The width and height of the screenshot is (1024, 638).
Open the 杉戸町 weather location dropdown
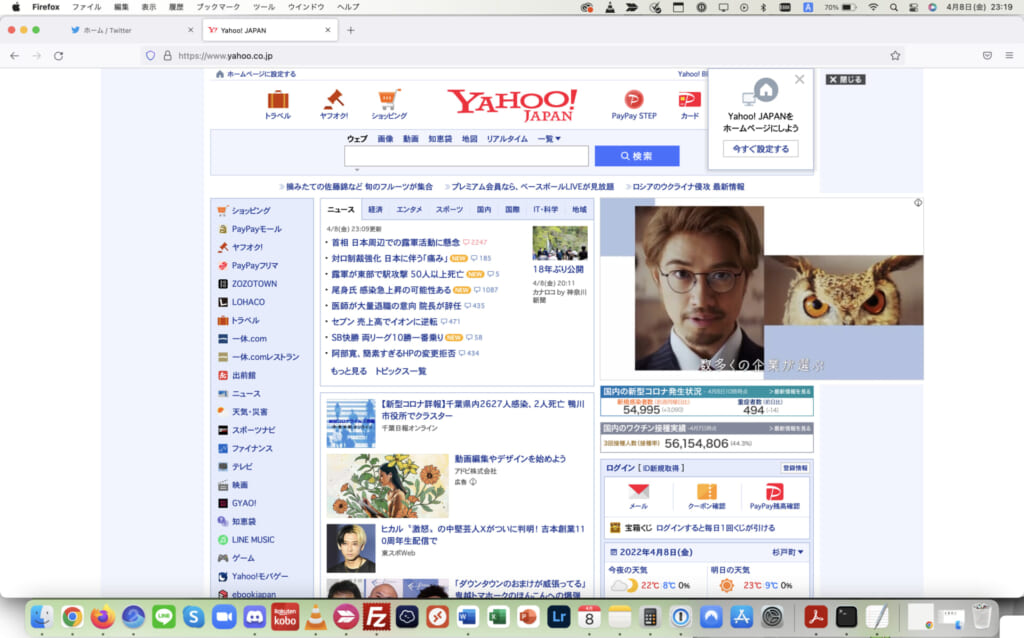[786, 552]
